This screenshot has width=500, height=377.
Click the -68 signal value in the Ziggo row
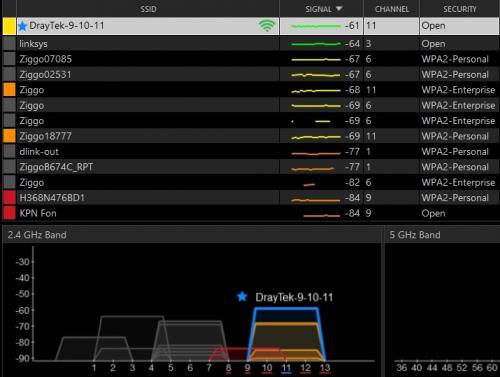[352, 90]
